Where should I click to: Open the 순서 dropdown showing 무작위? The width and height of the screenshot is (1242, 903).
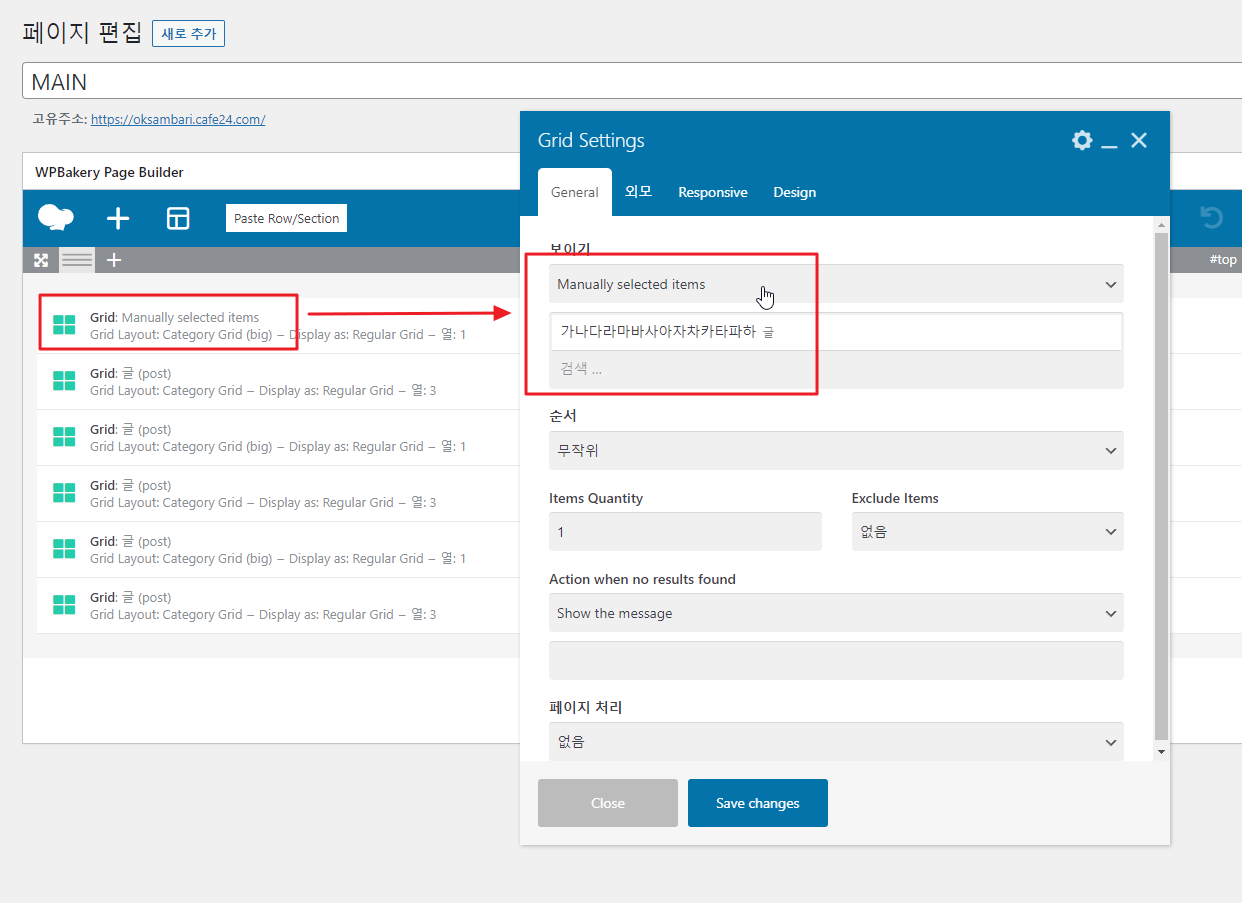(836, 450)
